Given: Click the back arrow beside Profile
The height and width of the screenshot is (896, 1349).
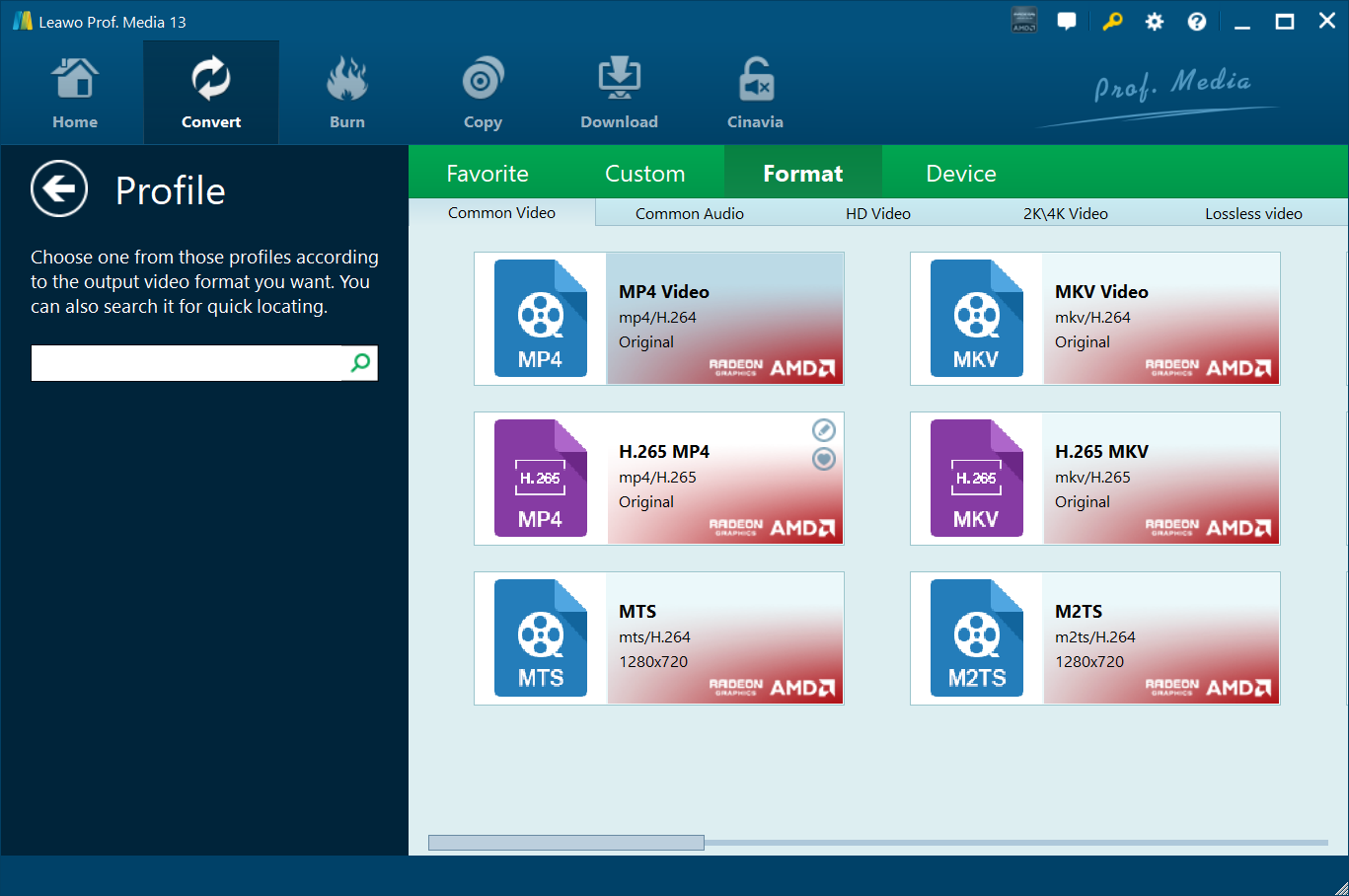Looking at the screenshot, I should pyautogui.click(x=59, y=188).
